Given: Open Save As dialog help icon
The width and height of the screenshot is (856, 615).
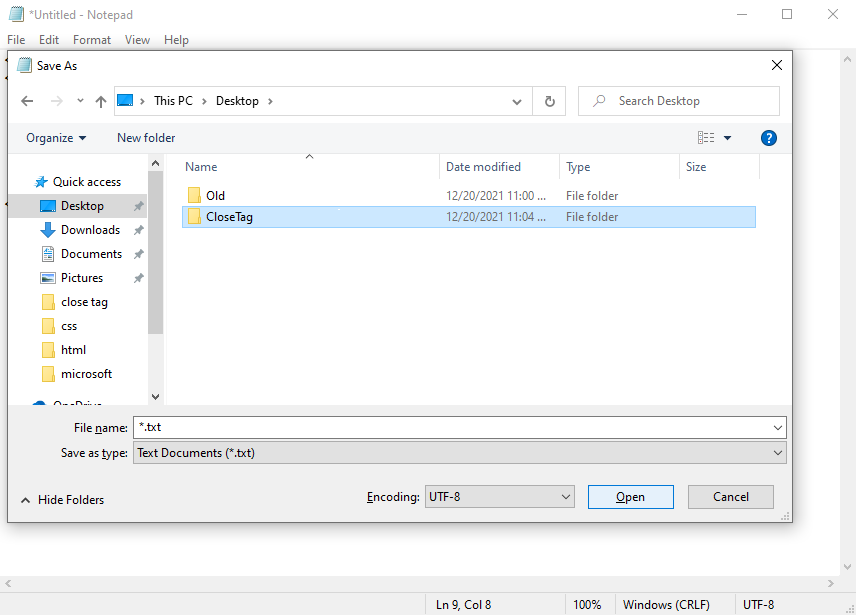Looking at the screenshot, I should pyautogui.click(x=769, y=138).
